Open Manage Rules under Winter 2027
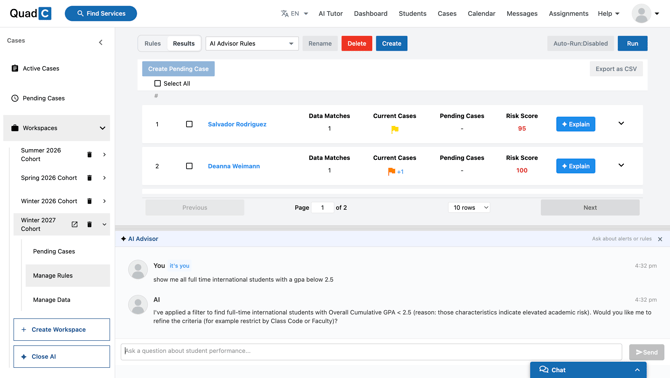Screen dimensions: 670x378 pos(68,275)
